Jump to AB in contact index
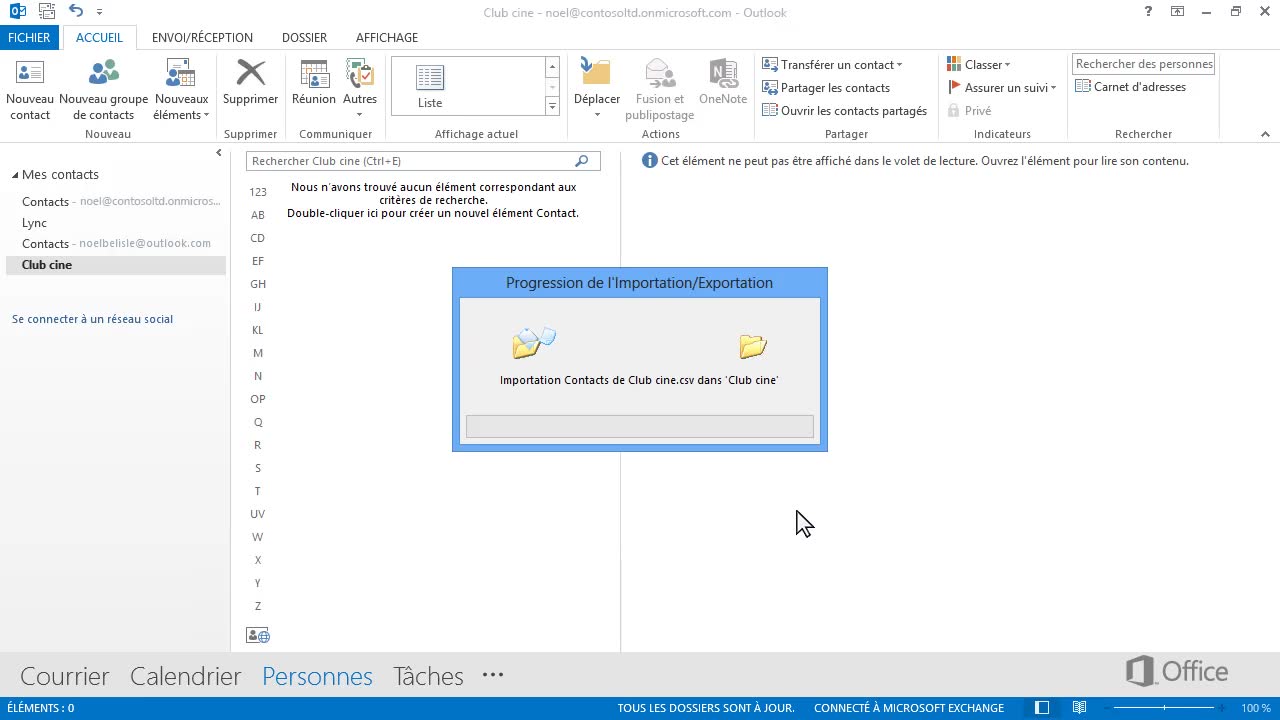 coord(258,215)
